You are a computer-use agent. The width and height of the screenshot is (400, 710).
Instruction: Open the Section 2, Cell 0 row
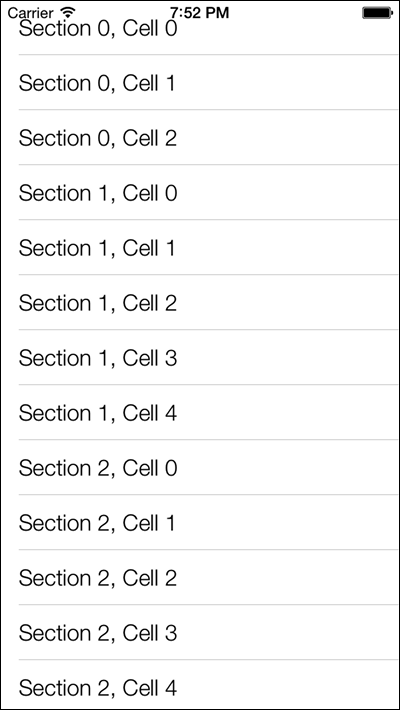coord(200,467)
